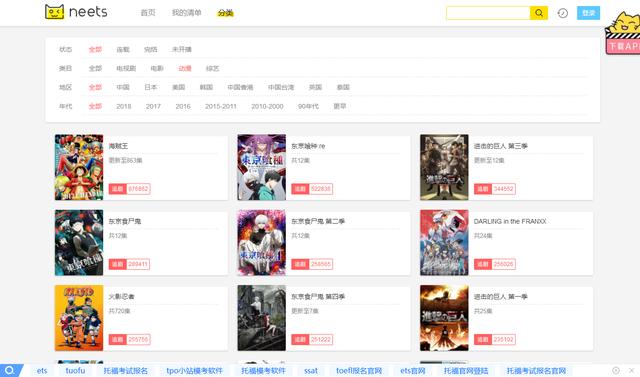640x377 pixels.
Task: Select 全部 in the 地区 row
Action: tap(95, 87)
